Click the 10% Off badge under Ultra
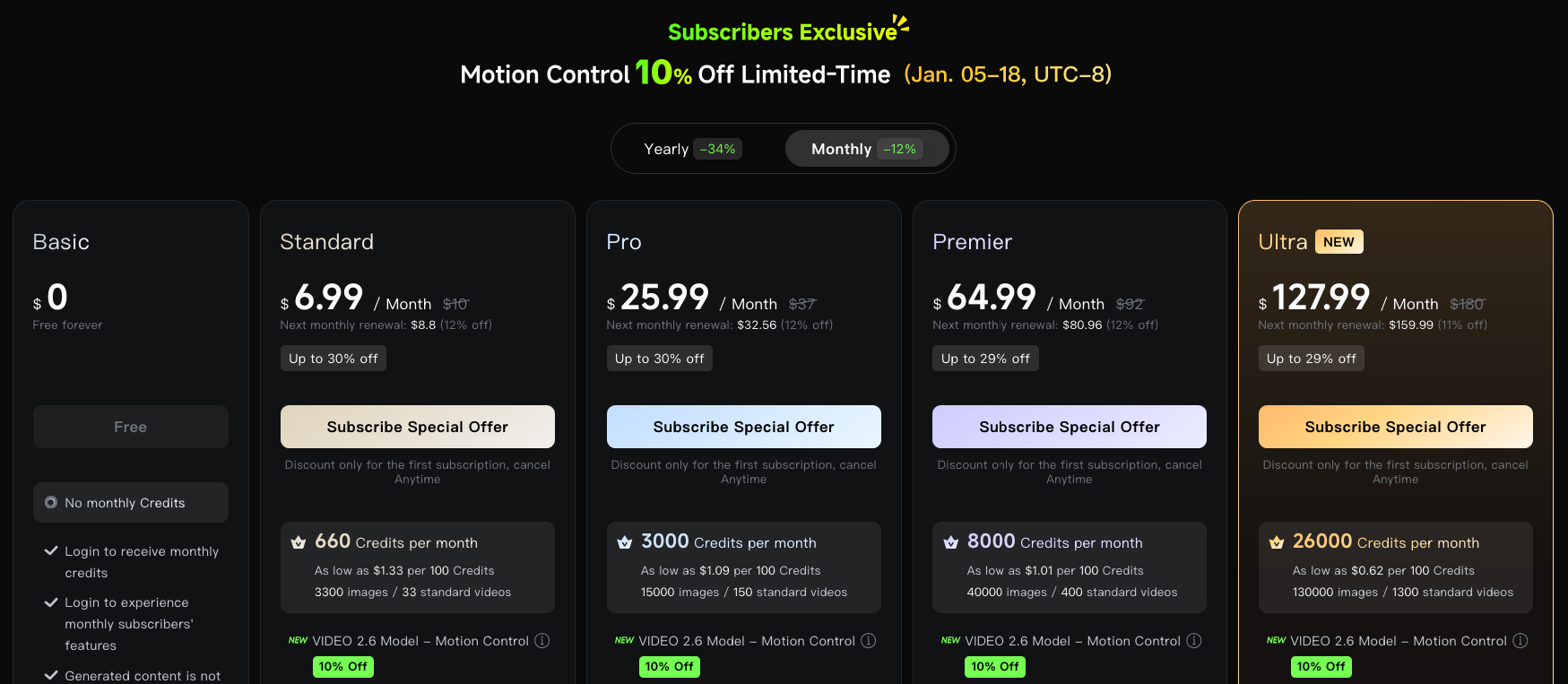The height and width of the screenshot is (684, 1568). coord(1321,666)
